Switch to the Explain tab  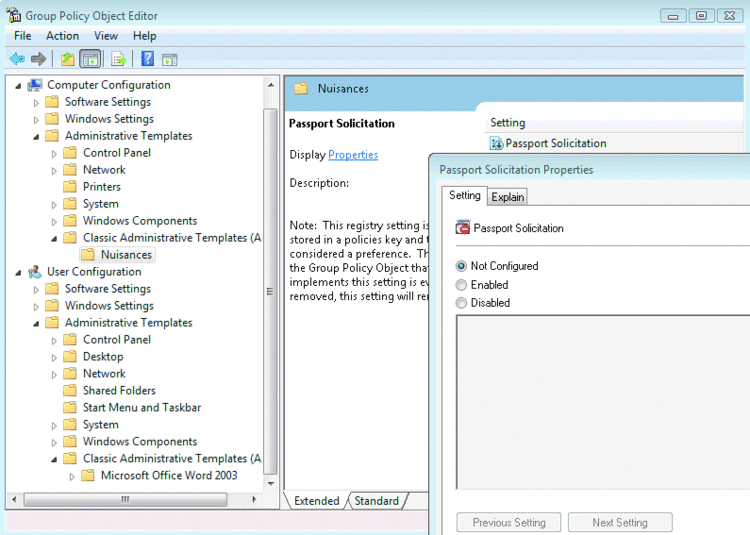point(507,197)
